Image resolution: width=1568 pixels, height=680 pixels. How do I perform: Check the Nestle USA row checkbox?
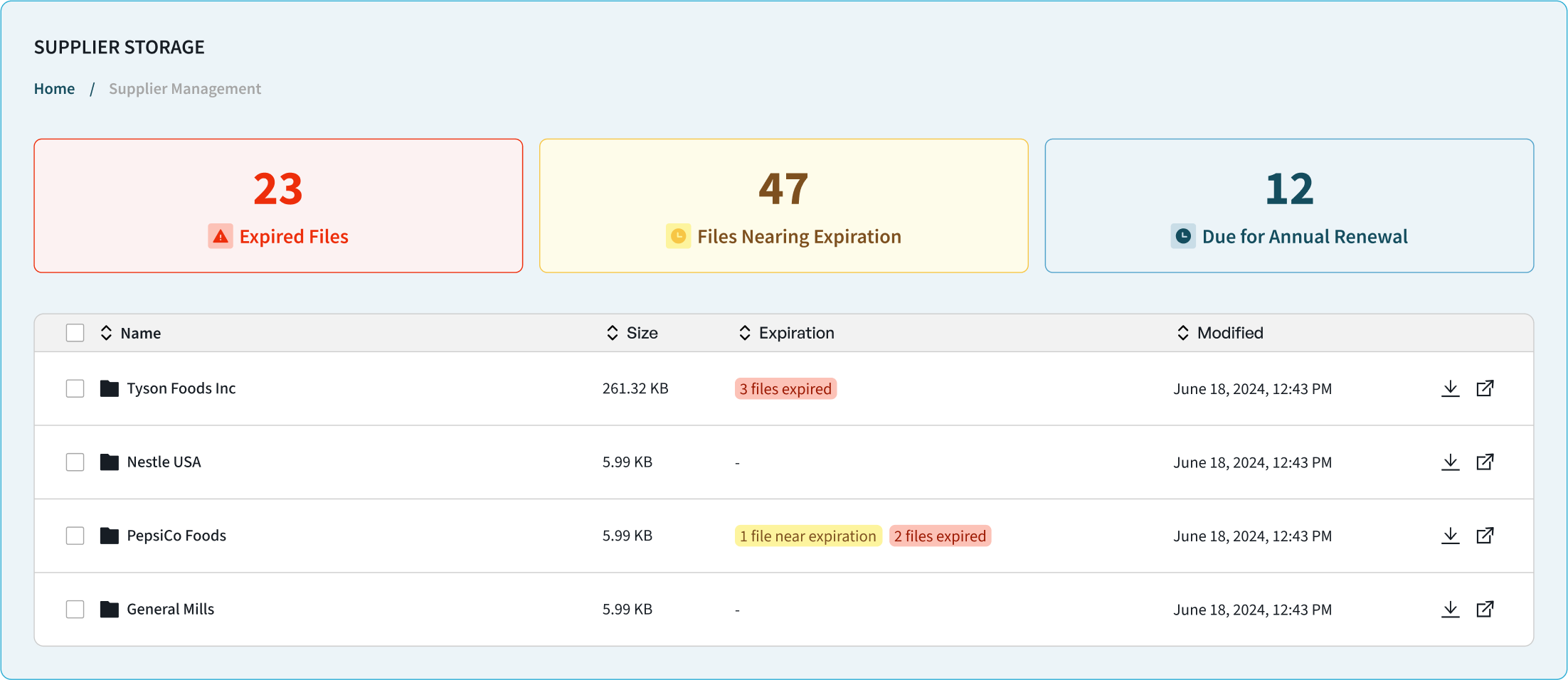coord(75,462)
